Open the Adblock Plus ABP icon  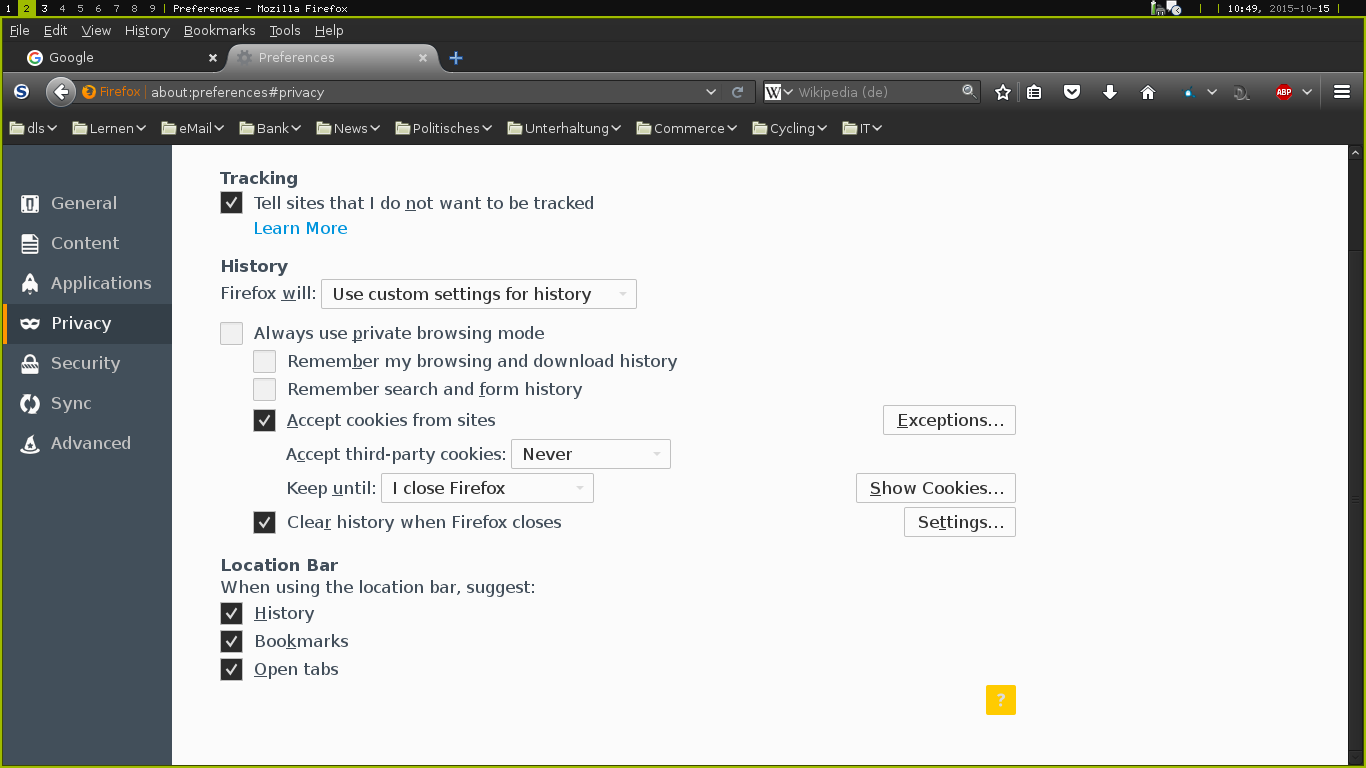tap(1283, 92)
